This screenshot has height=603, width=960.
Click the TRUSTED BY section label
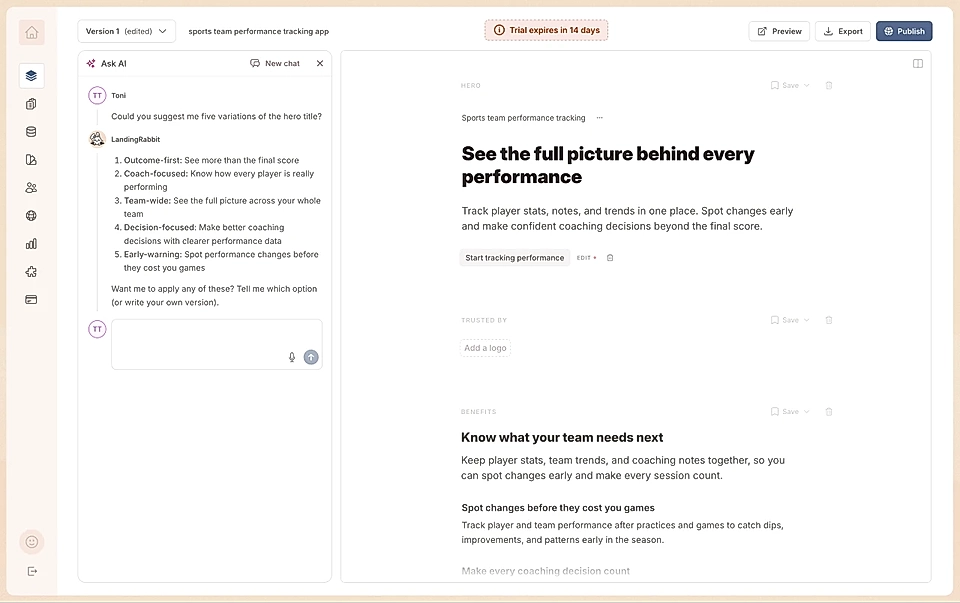484,320
